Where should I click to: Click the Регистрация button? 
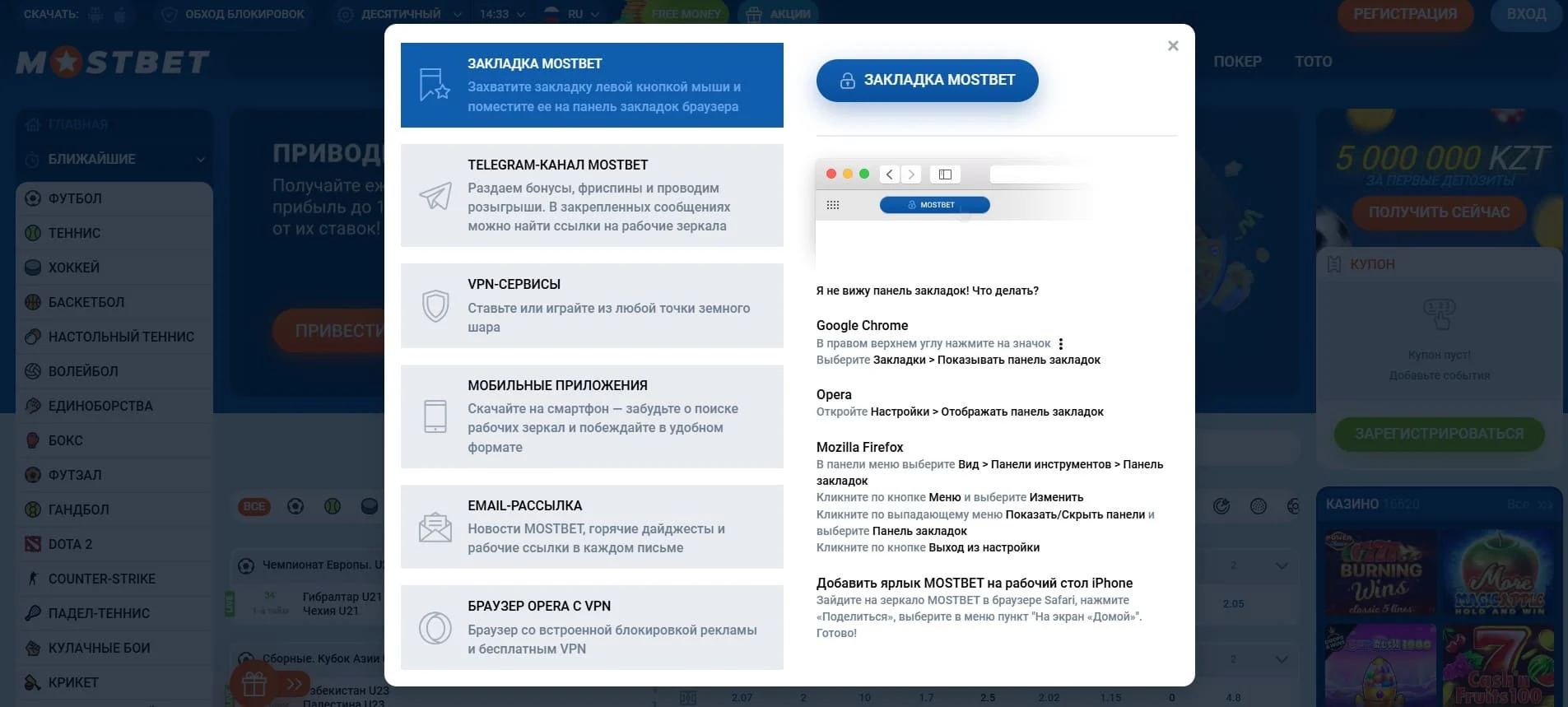pyautogui.click(x=1405, y=14)
